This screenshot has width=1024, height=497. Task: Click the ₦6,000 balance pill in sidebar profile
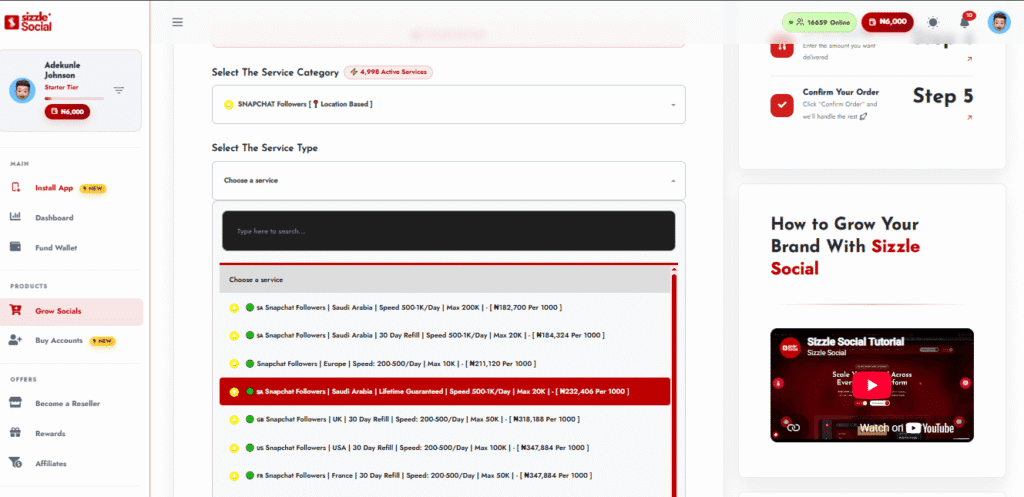coord(67,112)
